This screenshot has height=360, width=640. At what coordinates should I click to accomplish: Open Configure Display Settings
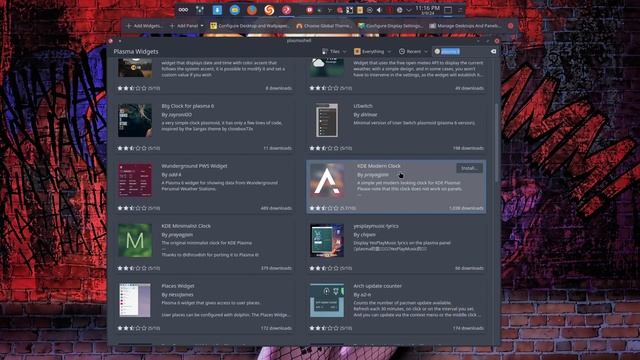point(391,26)
